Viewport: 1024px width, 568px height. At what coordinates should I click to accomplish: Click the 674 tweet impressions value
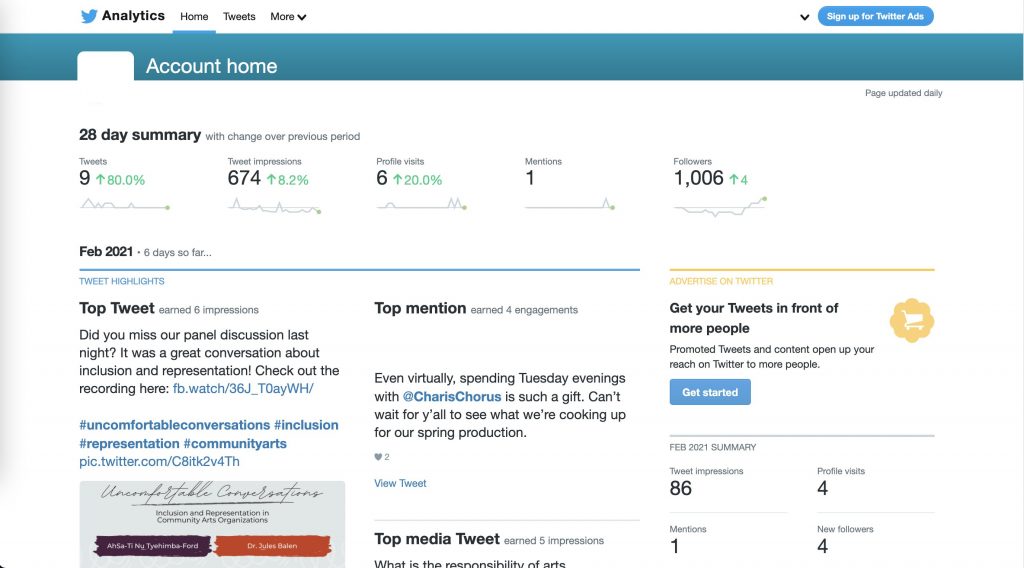point(244,178)
